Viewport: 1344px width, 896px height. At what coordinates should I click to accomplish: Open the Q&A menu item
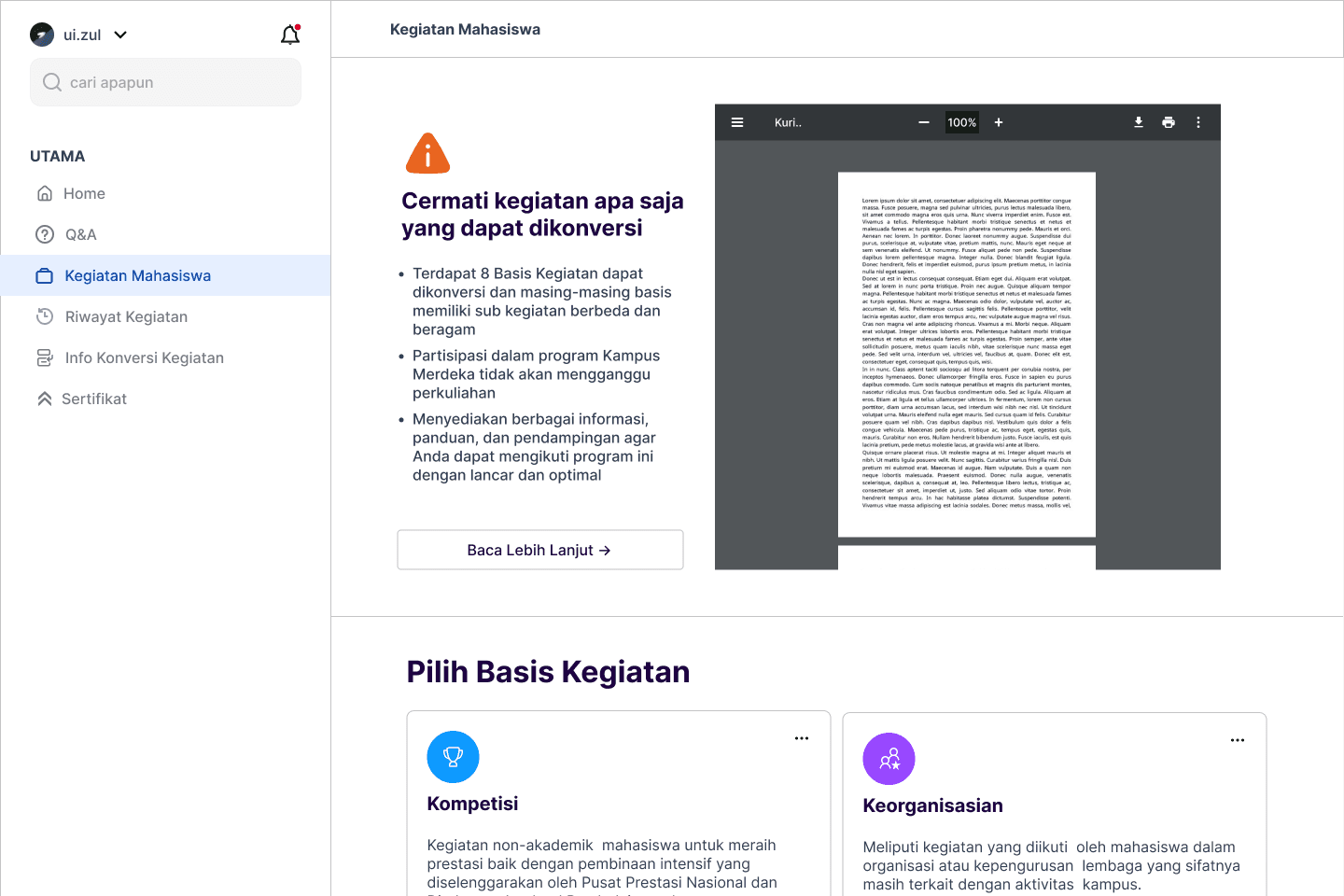80,234
